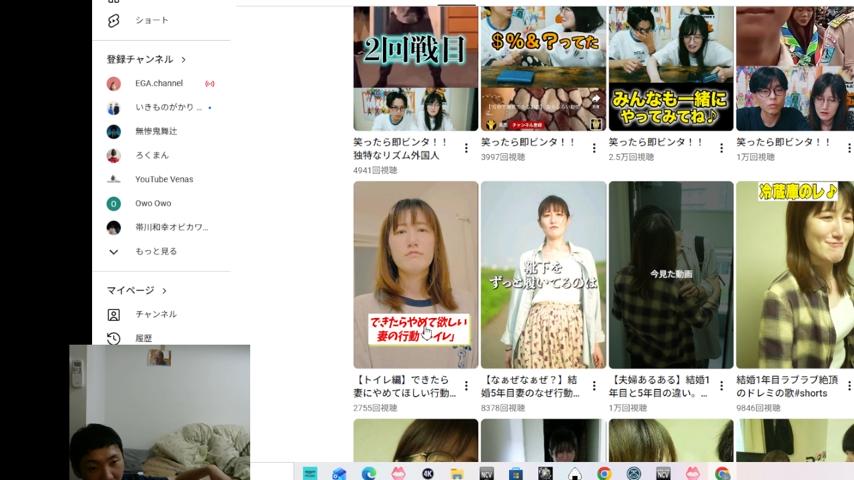
Task: Open options menu for the 【トイレ編】 video
Action: [x=466, y=386]
